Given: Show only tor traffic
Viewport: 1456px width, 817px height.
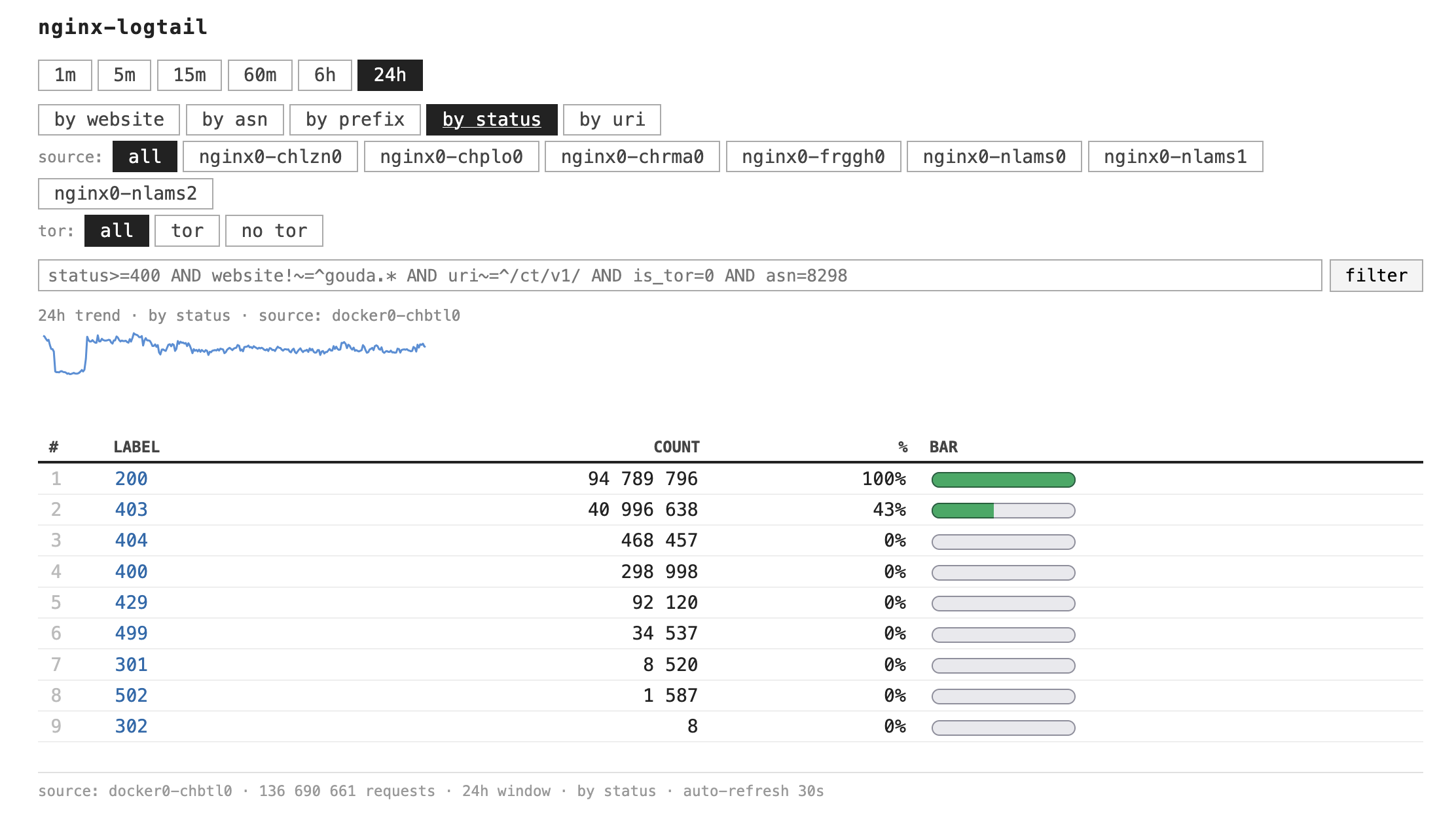Looking at the screenshot, I should tap(187, 231).
